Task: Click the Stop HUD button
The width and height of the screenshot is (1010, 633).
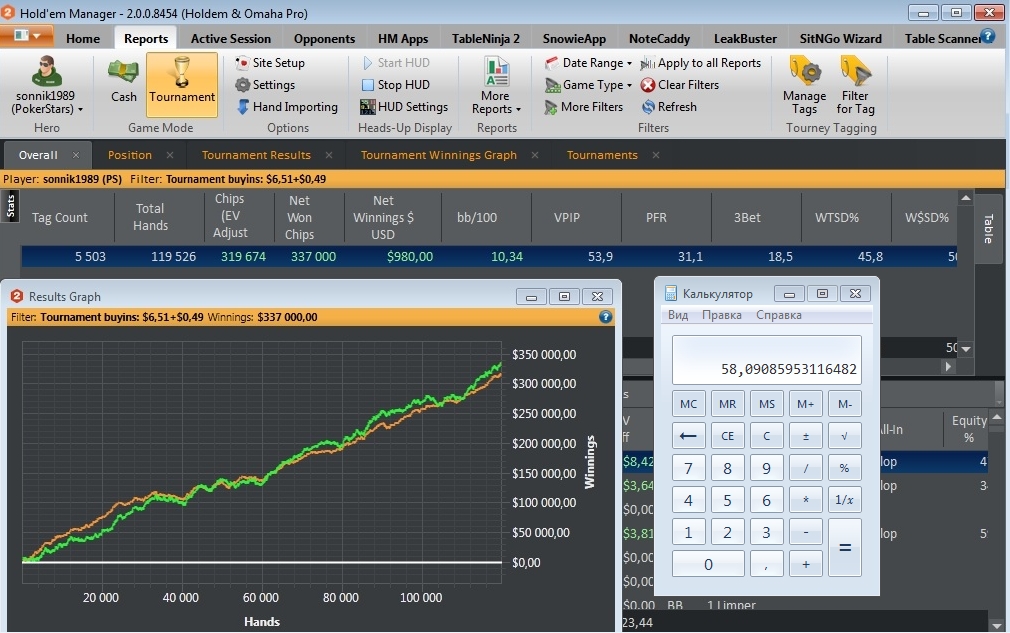Action: point(395,85)
